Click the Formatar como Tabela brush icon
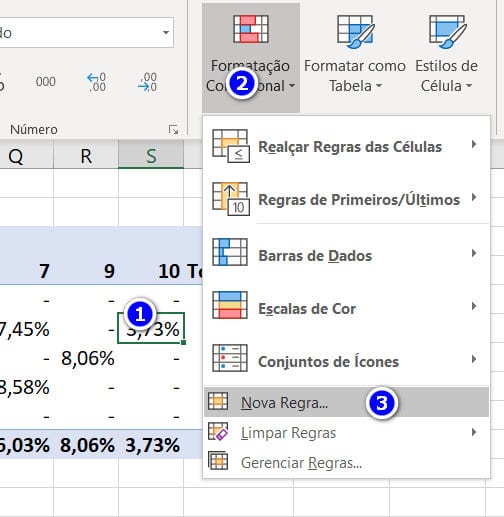Viewport: 504px width, 517px height. [x=356, y=31]
